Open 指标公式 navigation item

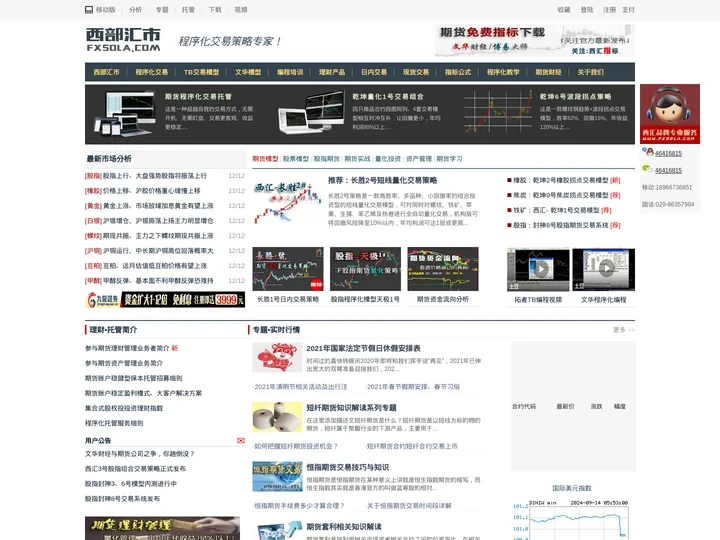coord(458,72)
